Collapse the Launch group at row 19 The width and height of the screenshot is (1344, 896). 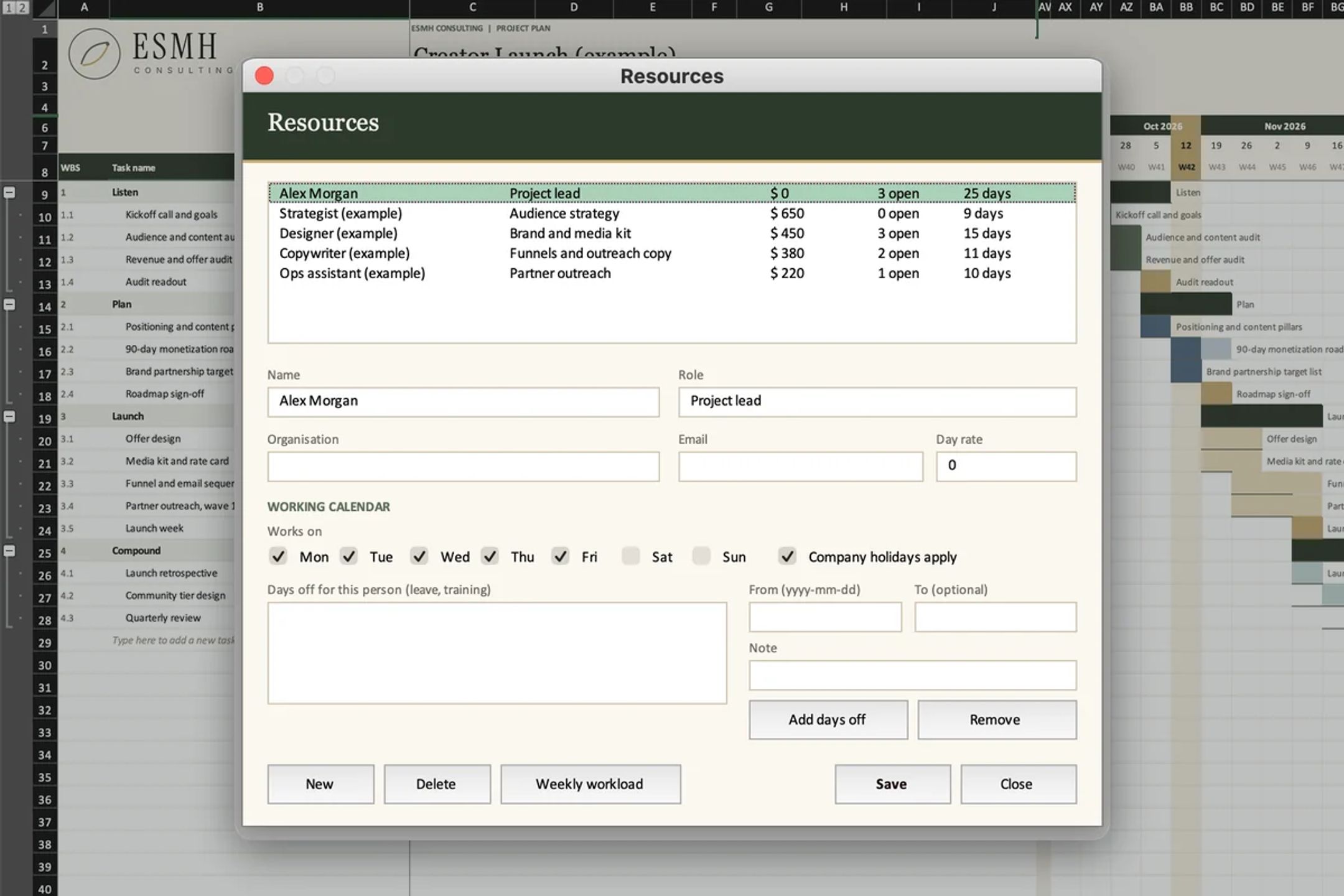point(9,416)
